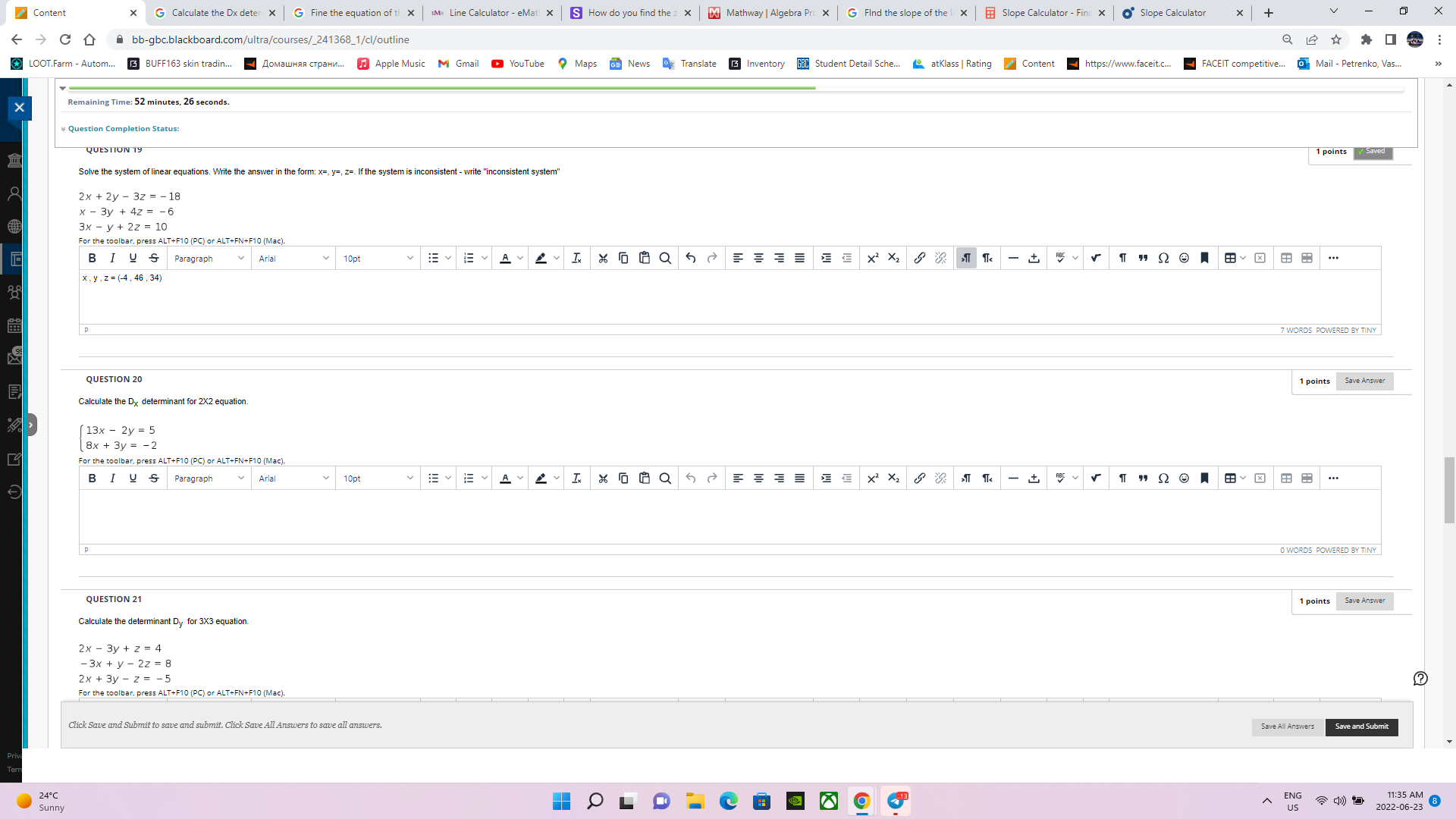
Task: Click the superscript icon in Question 20 toolbar
Action: pos(873,479)
